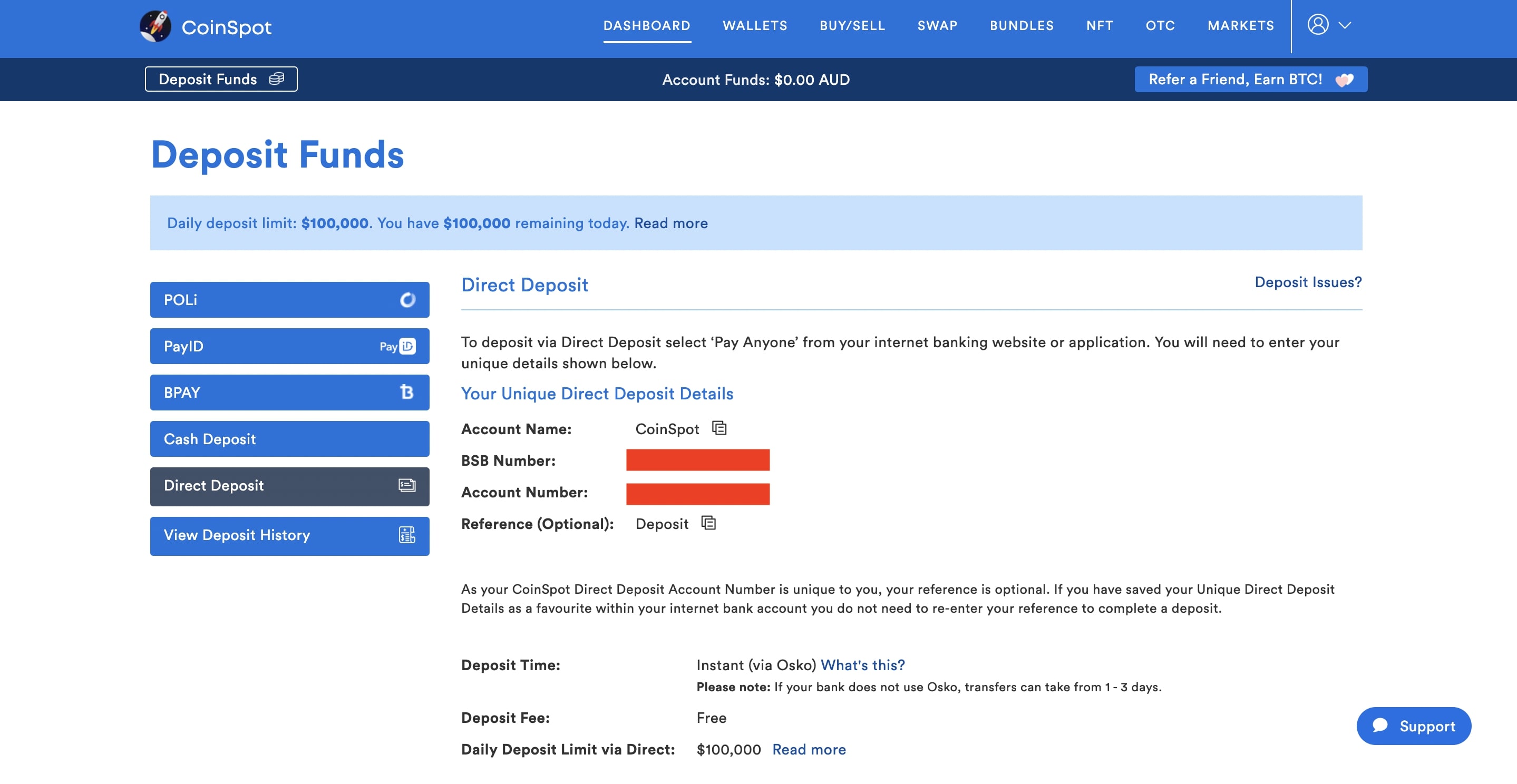Click the Account Number label
This screenshot has width=1517, height=784.
pos(524,492)
